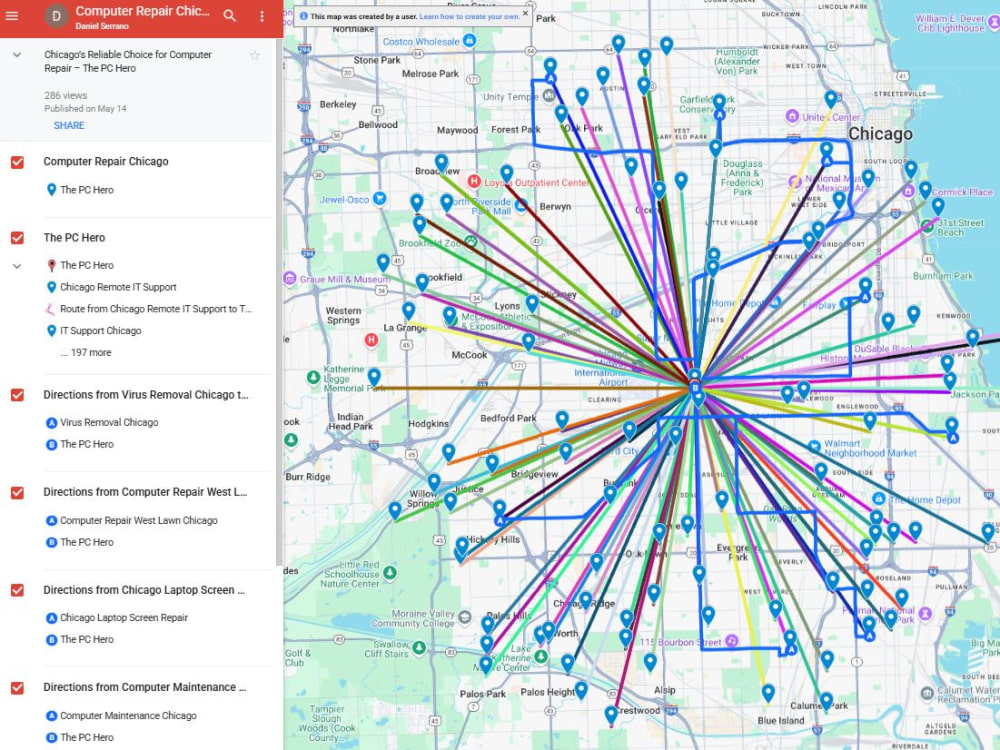
Task: Star this map with the star icon
Action: [x=254, y=55]
